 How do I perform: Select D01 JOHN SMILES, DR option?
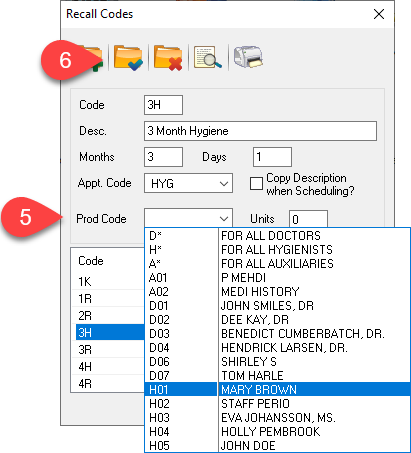277,306
